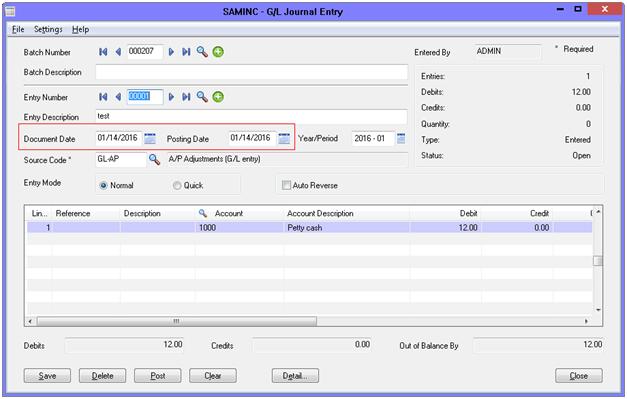This screenshot has height=399, width=627.
Task: Open the Help menu
Action: (80, 29)
